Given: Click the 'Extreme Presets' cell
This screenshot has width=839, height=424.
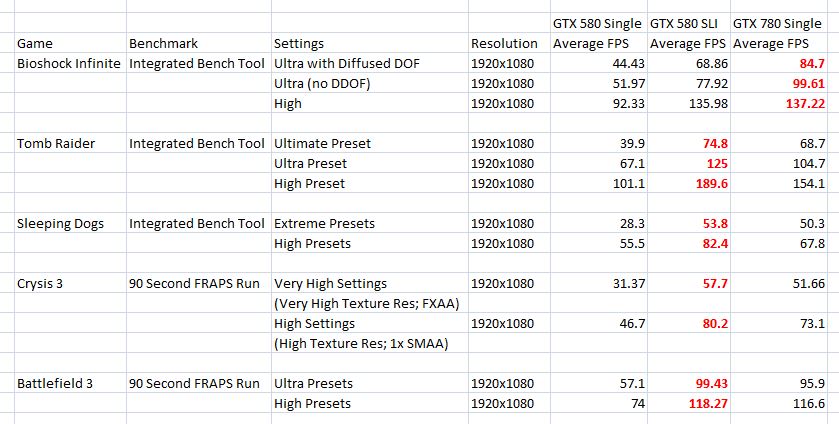Looking at the screenshot, I should (370, 223).
